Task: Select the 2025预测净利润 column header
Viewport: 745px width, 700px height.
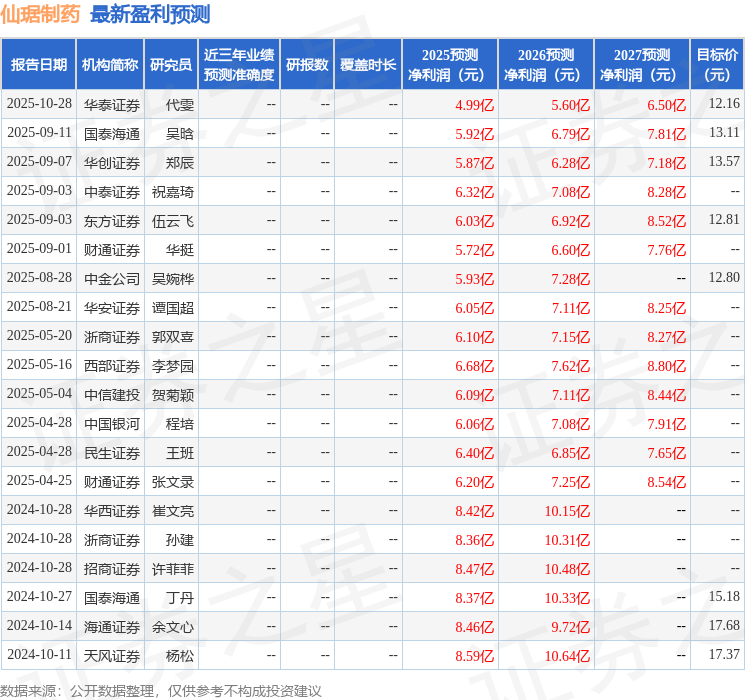Action: pos(449,65)
